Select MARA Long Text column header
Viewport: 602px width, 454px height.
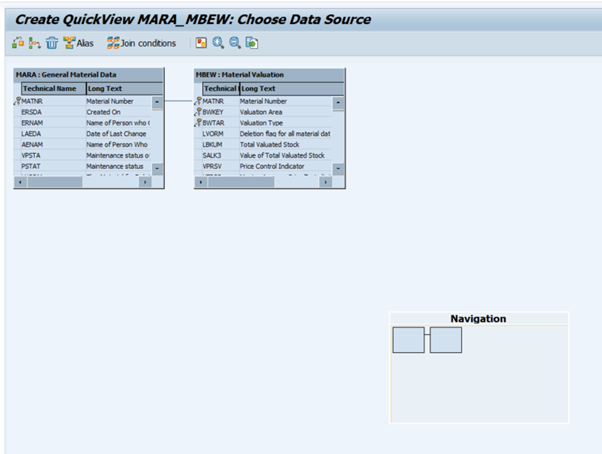pos(124,89)
